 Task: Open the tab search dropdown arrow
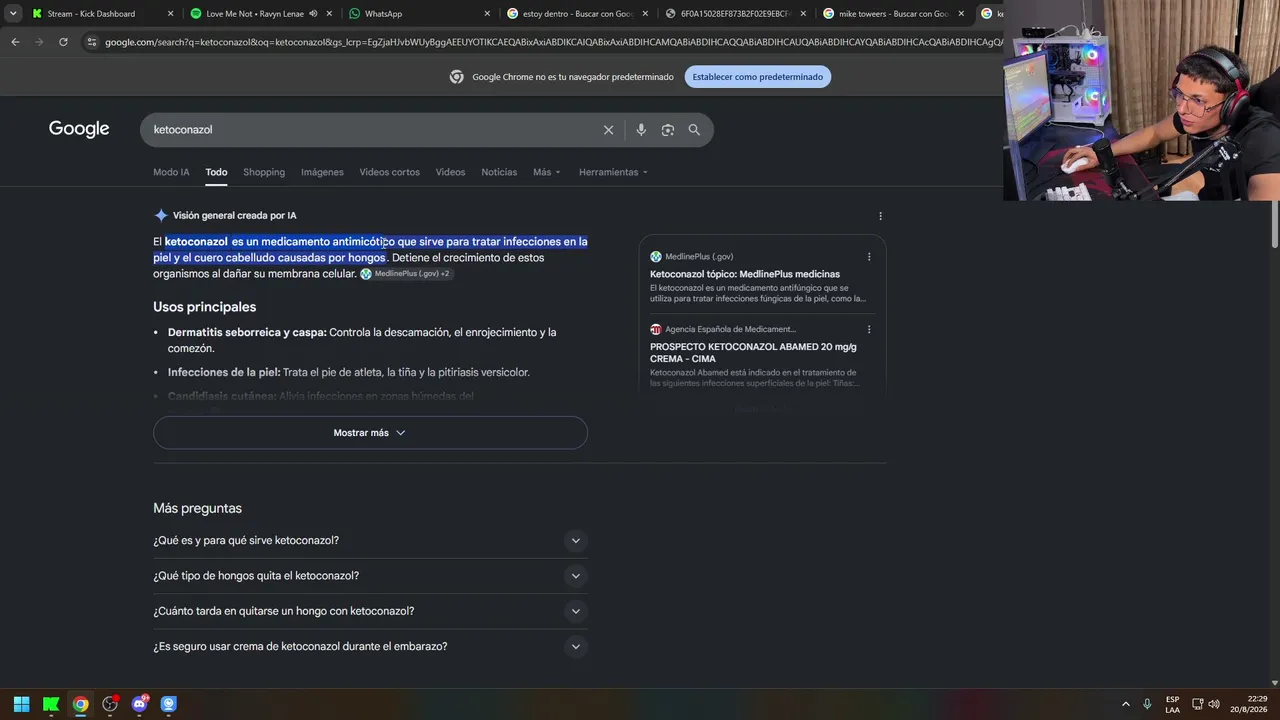point(13,14)
